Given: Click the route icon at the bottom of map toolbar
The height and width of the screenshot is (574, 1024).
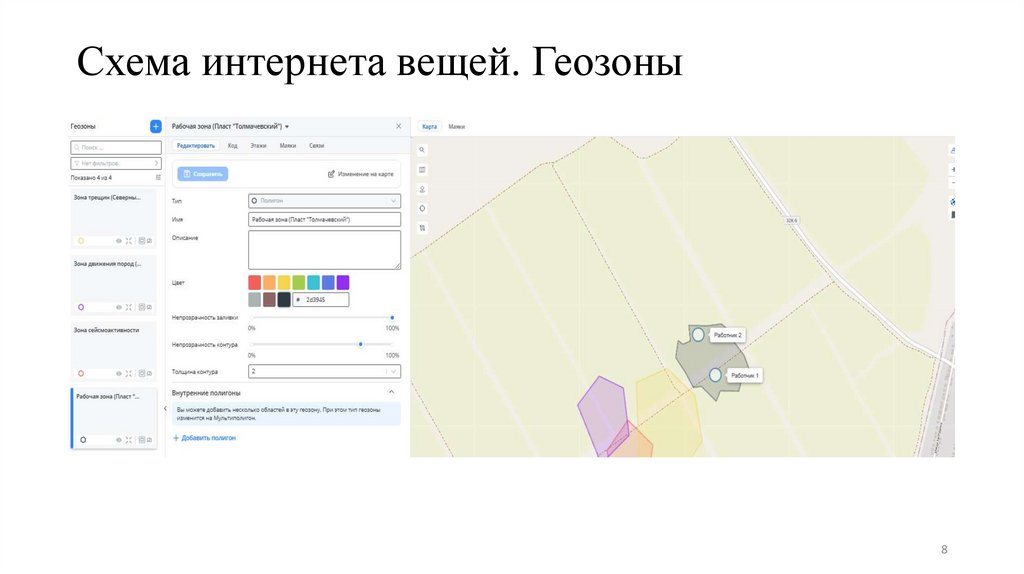Looking at the screenshot, I should (423, 228).
